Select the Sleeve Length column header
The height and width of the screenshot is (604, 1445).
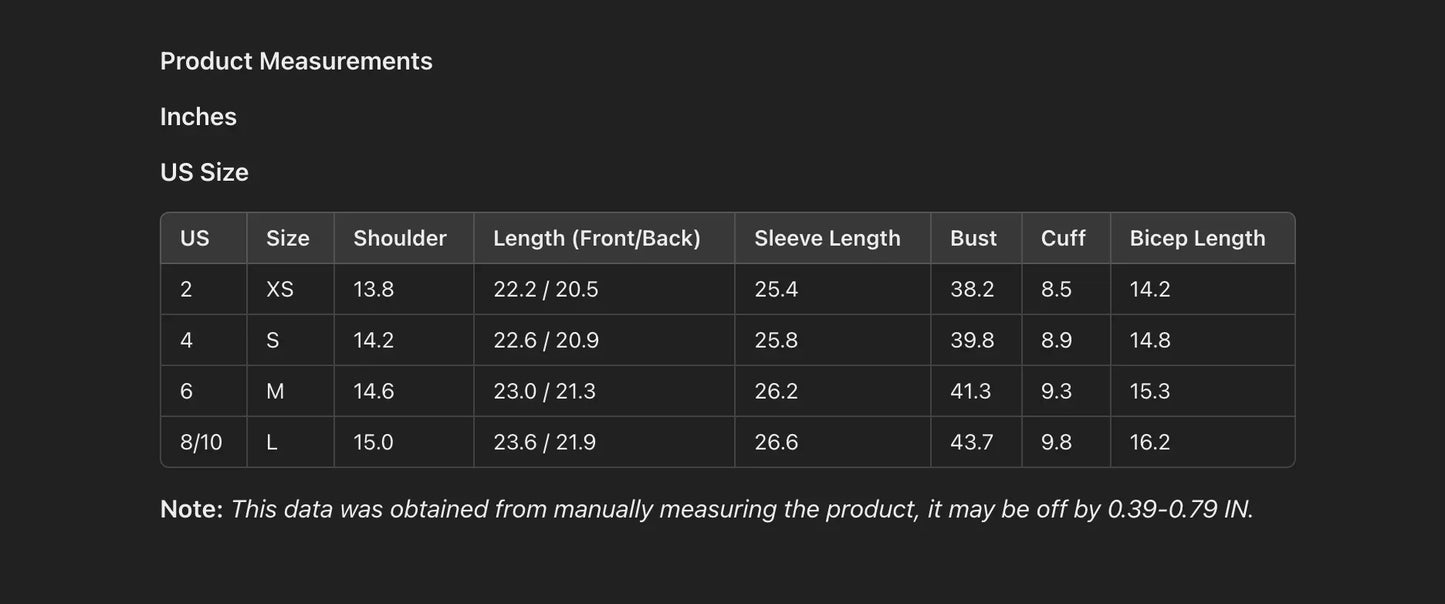click(x=827, y=238)
